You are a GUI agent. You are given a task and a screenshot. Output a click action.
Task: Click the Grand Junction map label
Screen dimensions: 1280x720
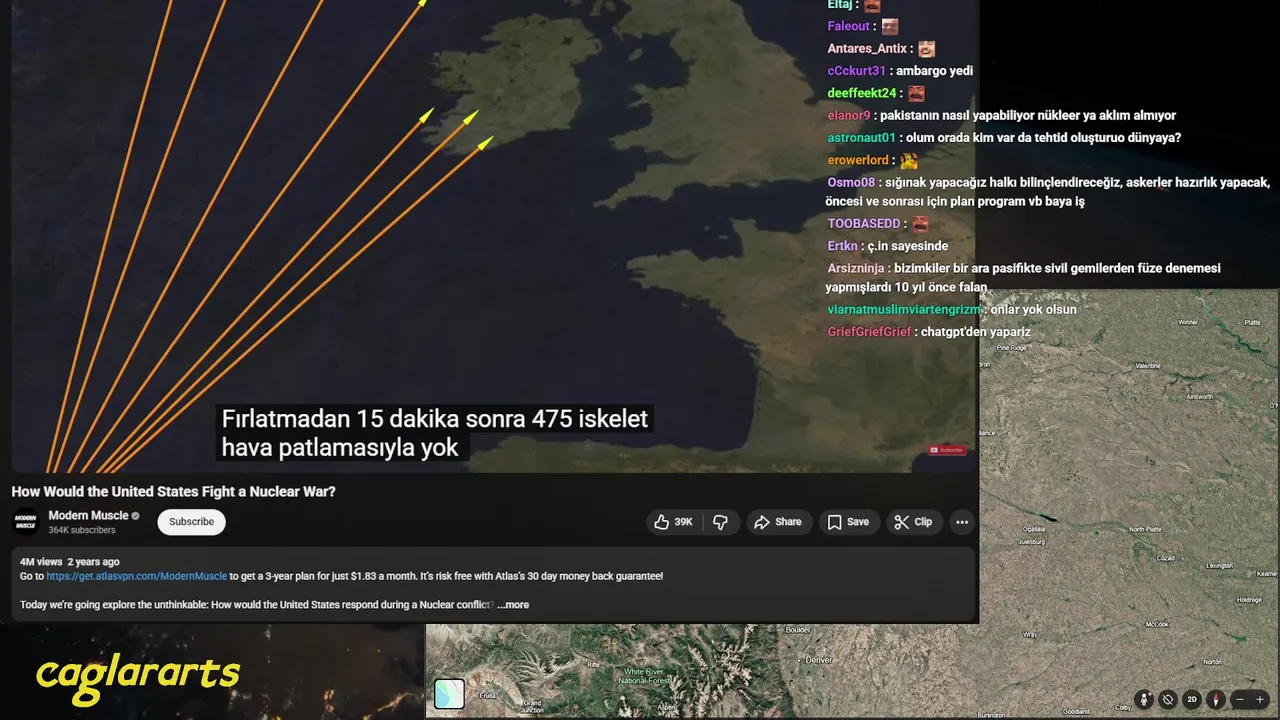point(532,706)
